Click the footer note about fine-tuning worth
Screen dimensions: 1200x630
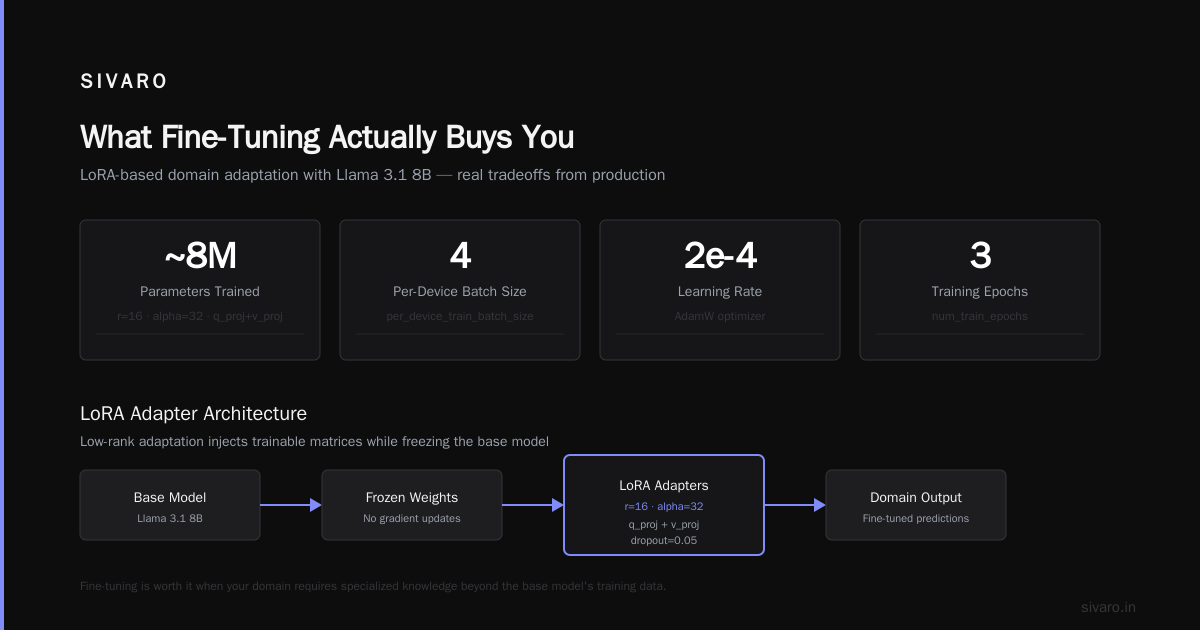pos(373,586)
